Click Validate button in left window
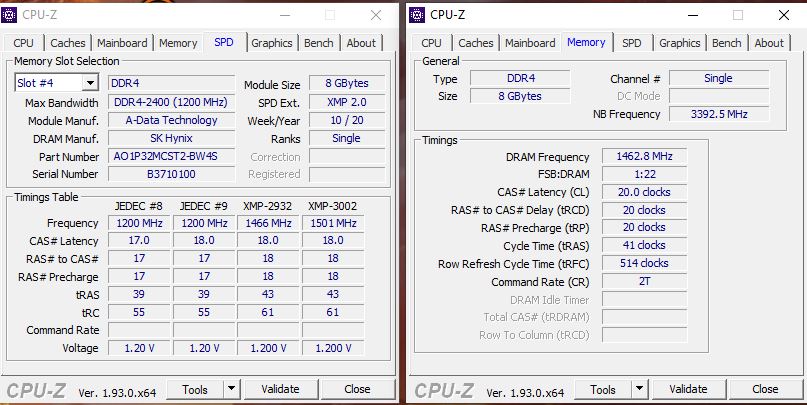 [x=280, y=390]
